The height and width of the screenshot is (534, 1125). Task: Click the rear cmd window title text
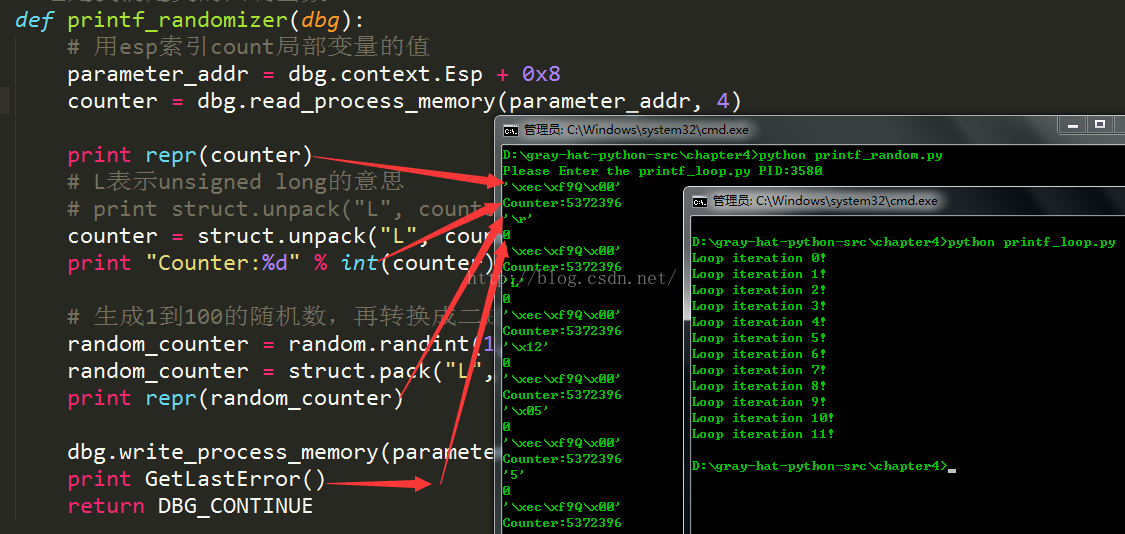[x=636, y=130]
